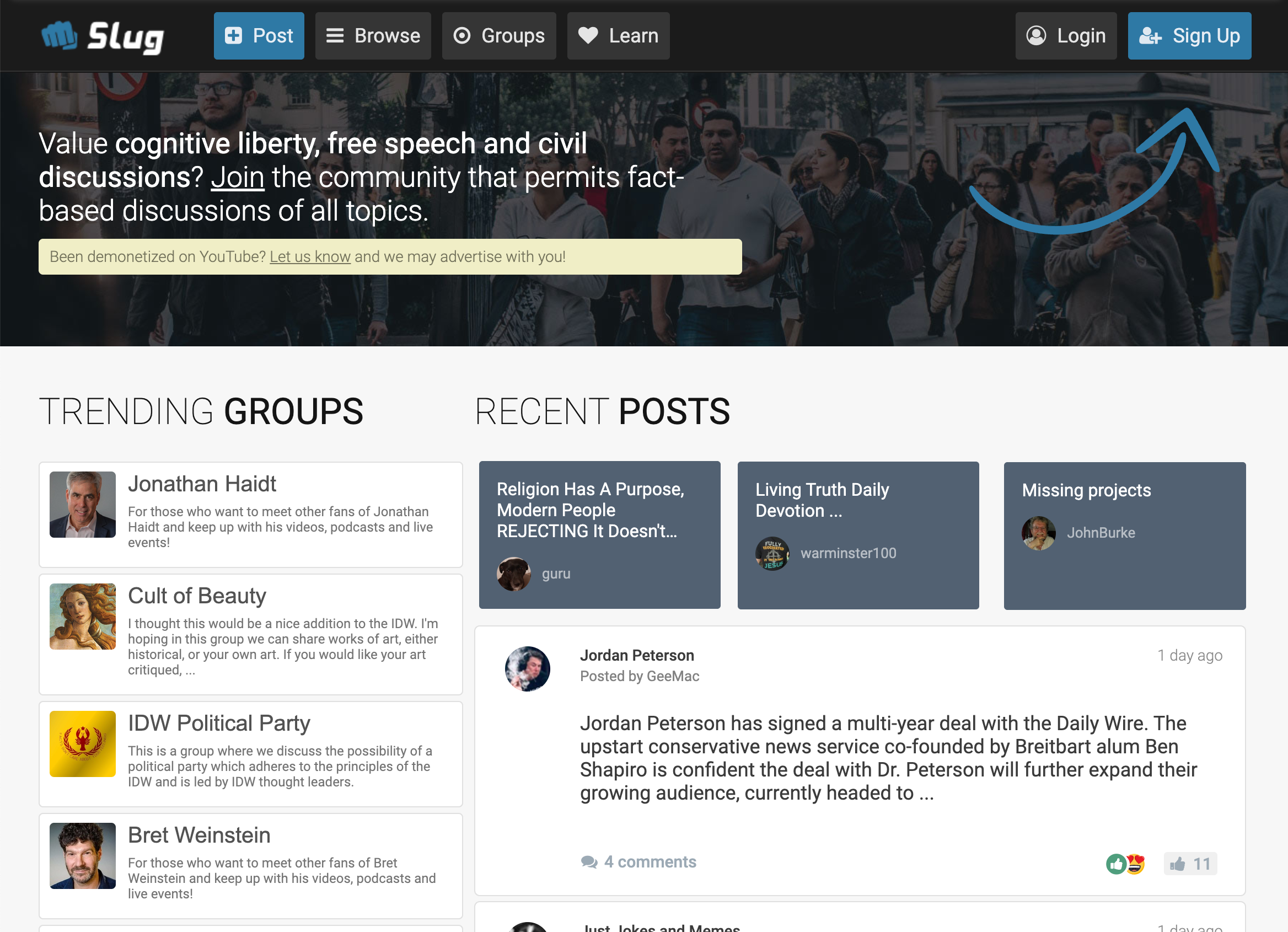Click the '1 day ago' timestamp on Jordan Peterson post

point(1190,655)
